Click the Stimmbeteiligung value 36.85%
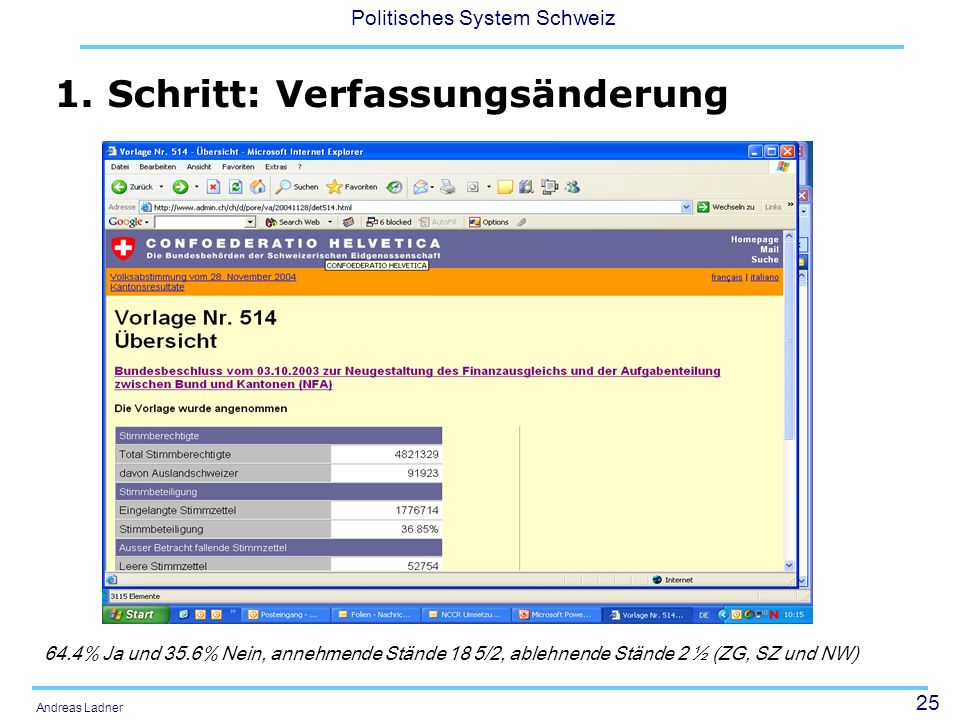Screen dimensions: 960x720 click(x=419, y=529)
